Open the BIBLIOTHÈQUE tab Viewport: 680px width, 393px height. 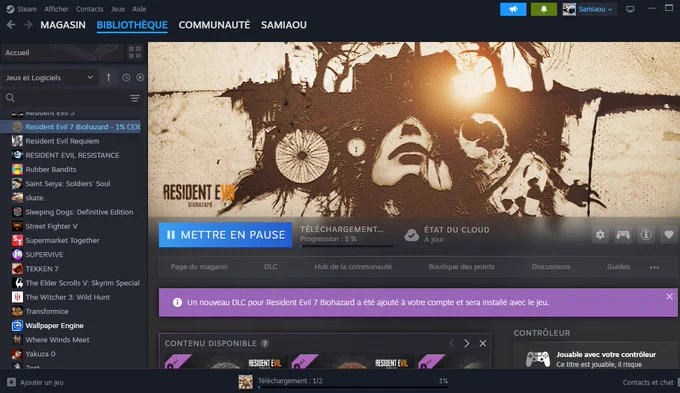coord(132,25)
